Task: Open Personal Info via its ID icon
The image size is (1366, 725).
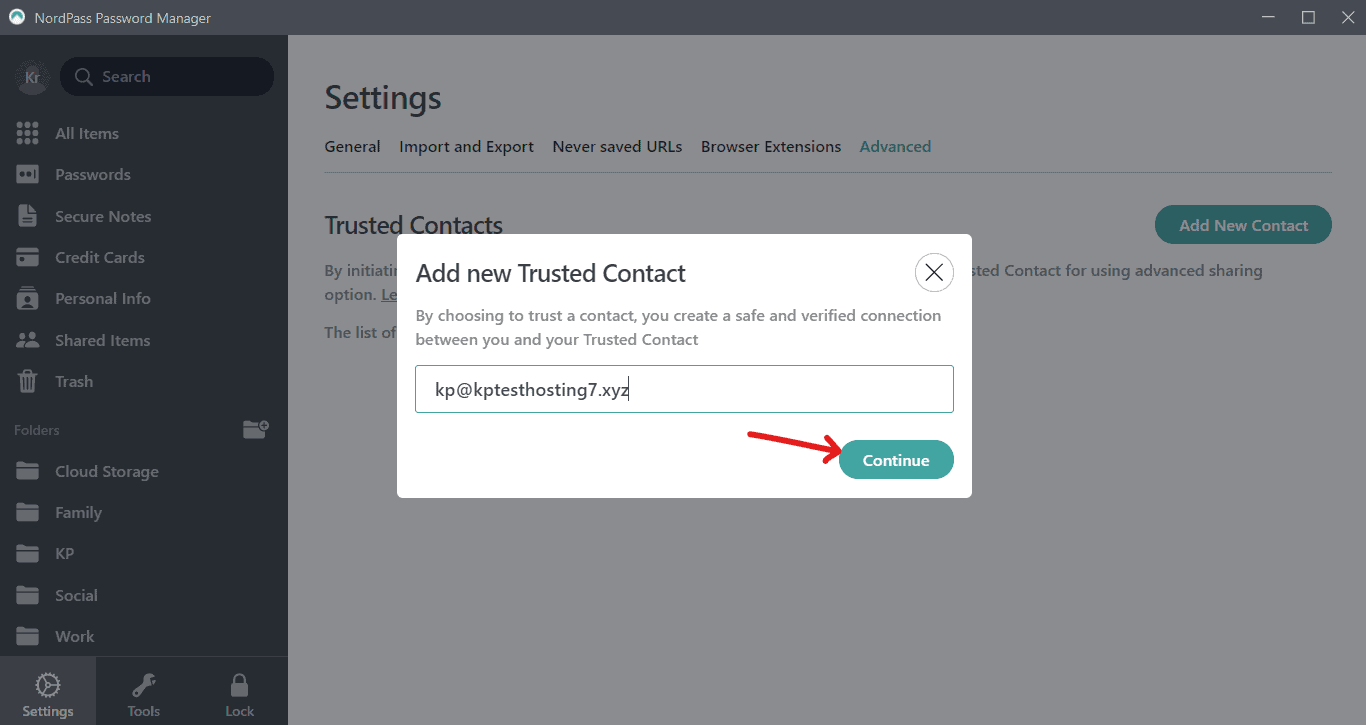Action: click(x=27, y=298)
